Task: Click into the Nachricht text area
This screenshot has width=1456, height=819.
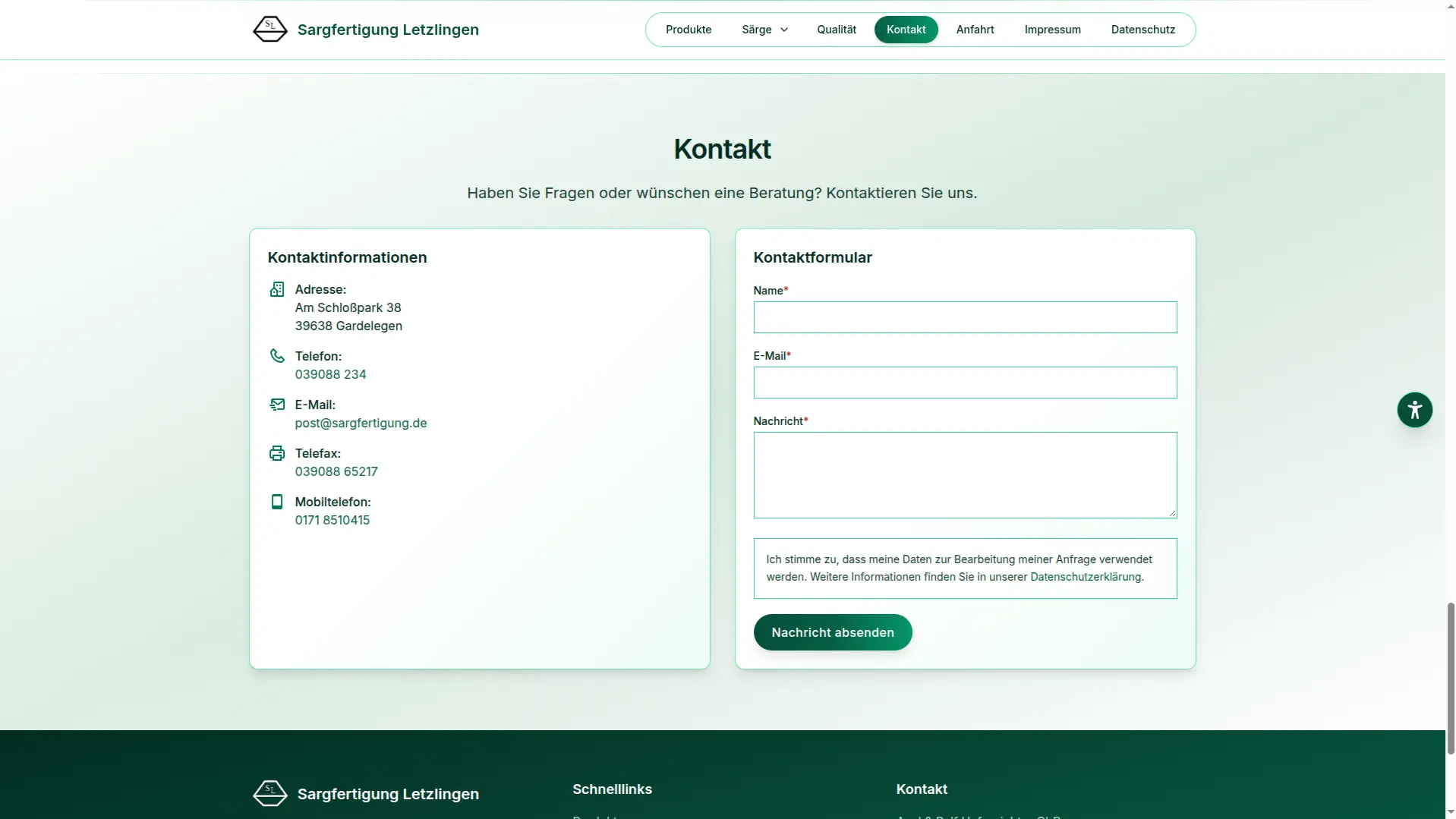Action: pyautogui.click(x=965, y=475)
